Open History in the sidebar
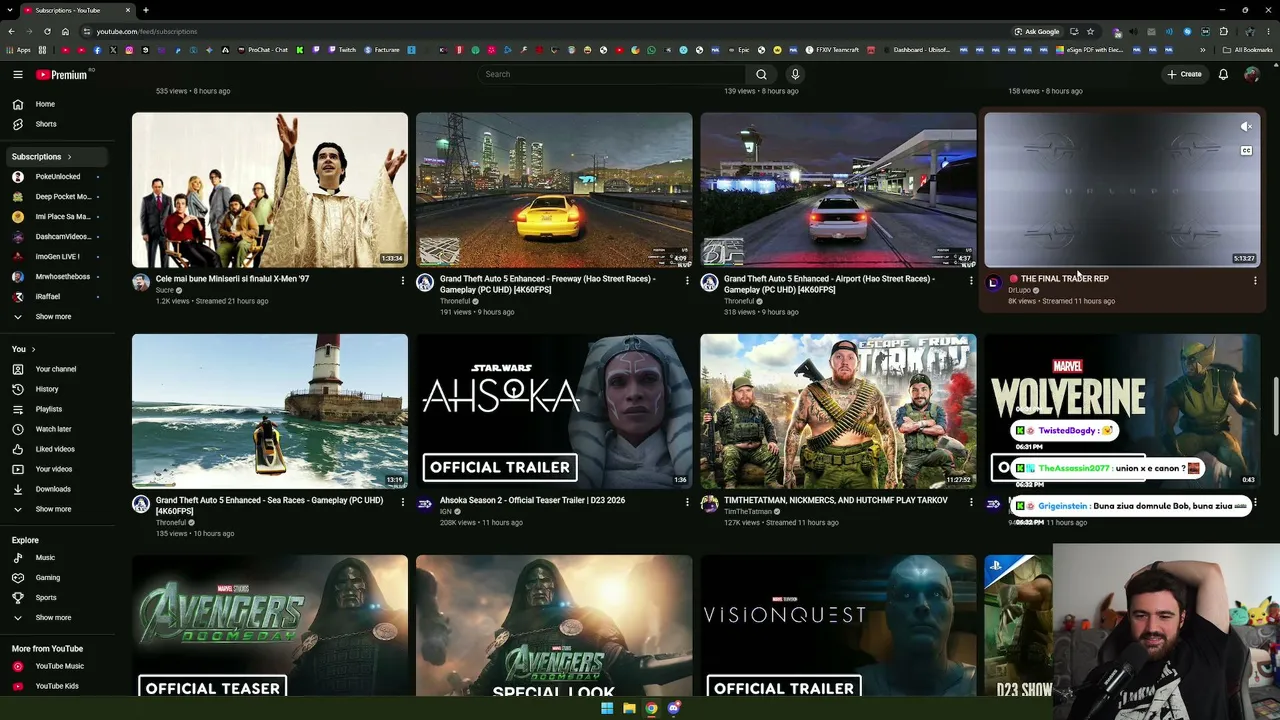The width and height of the screenshot is (1280, 720). pos(55,389)
